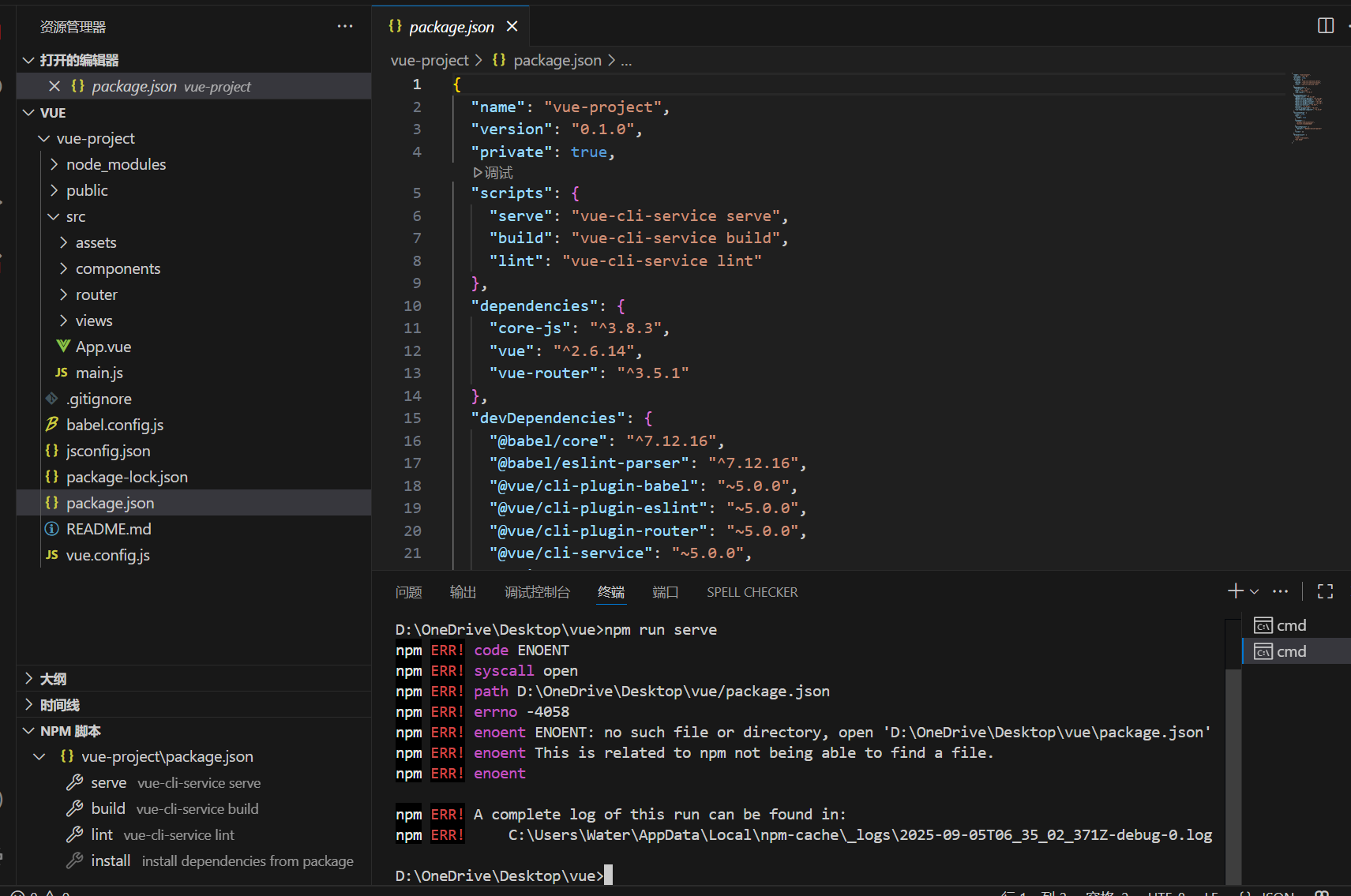
Task: Click the terminal vertical scrollbar
Action: (x=1233, y=777)
